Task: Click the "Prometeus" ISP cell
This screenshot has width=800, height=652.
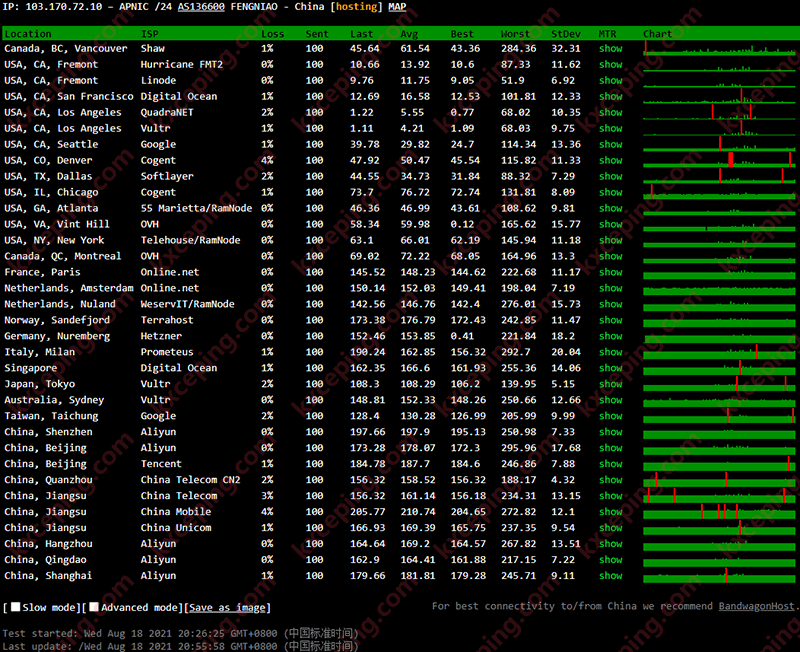Action: click(x=167, y=352)
